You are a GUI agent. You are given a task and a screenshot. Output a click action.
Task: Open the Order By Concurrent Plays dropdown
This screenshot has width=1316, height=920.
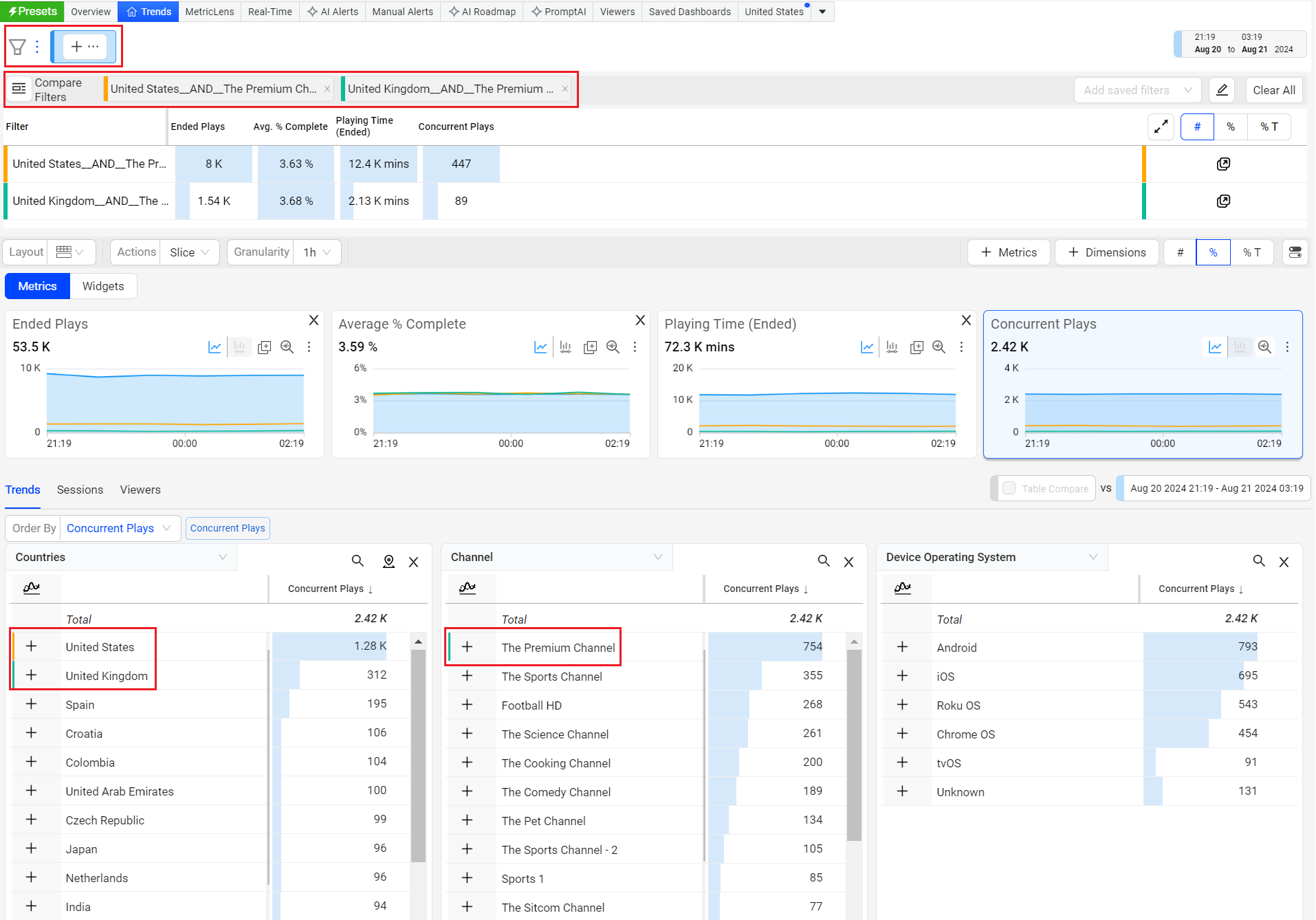(x=118, y=528)
